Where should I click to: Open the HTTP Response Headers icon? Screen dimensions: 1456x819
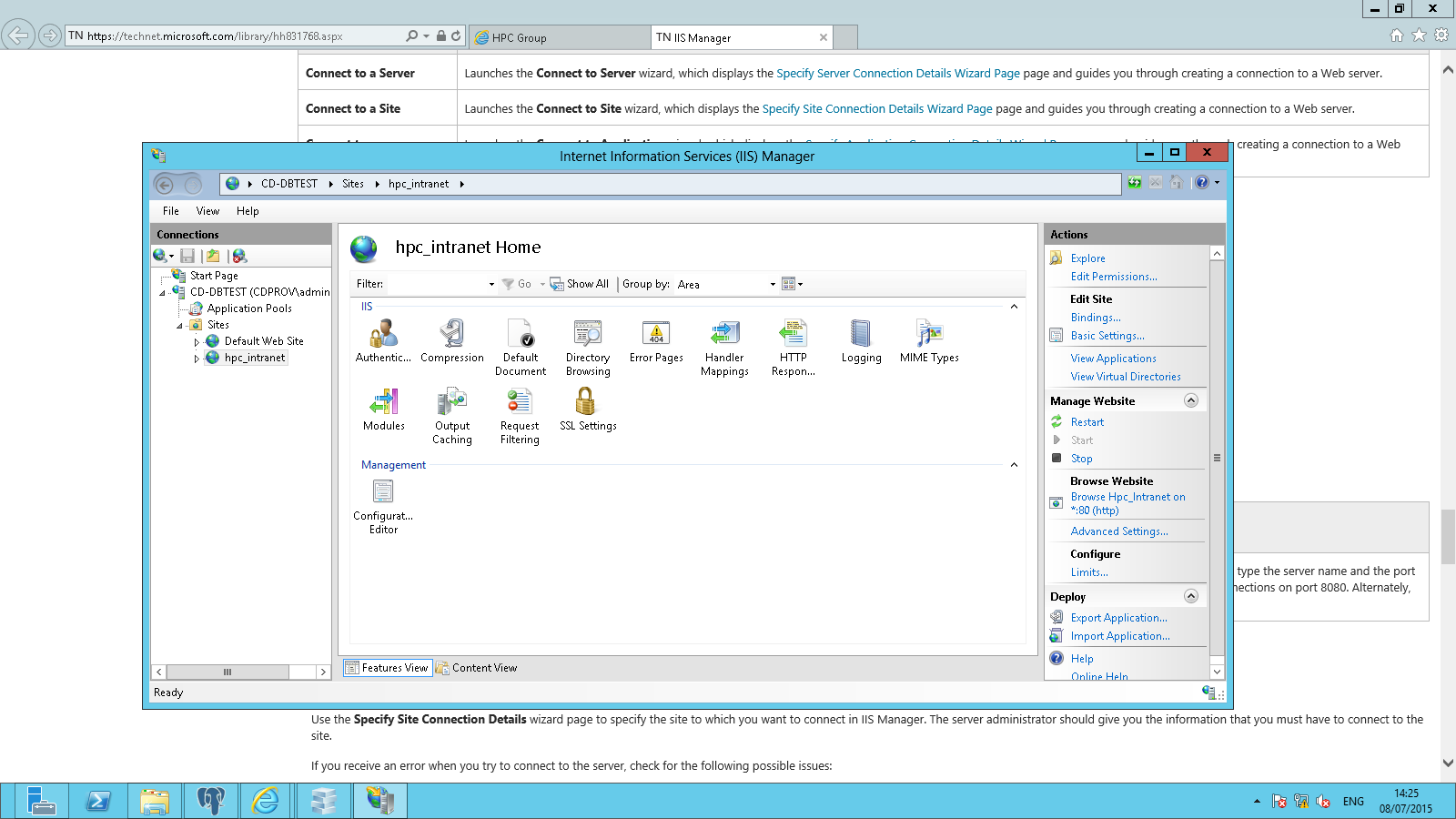(x=793, y=348)
